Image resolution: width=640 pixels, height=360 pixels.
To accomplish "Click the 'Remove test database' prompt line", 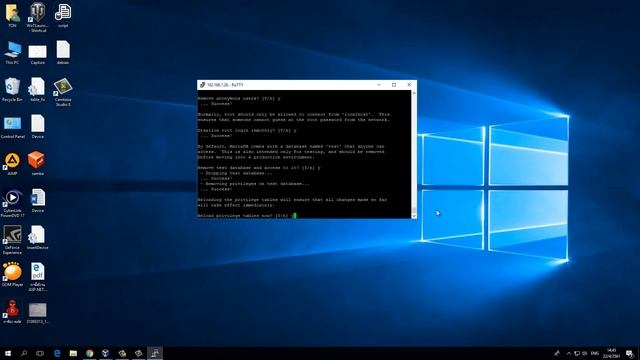I will pyautogui.click(x=259, y=168).
